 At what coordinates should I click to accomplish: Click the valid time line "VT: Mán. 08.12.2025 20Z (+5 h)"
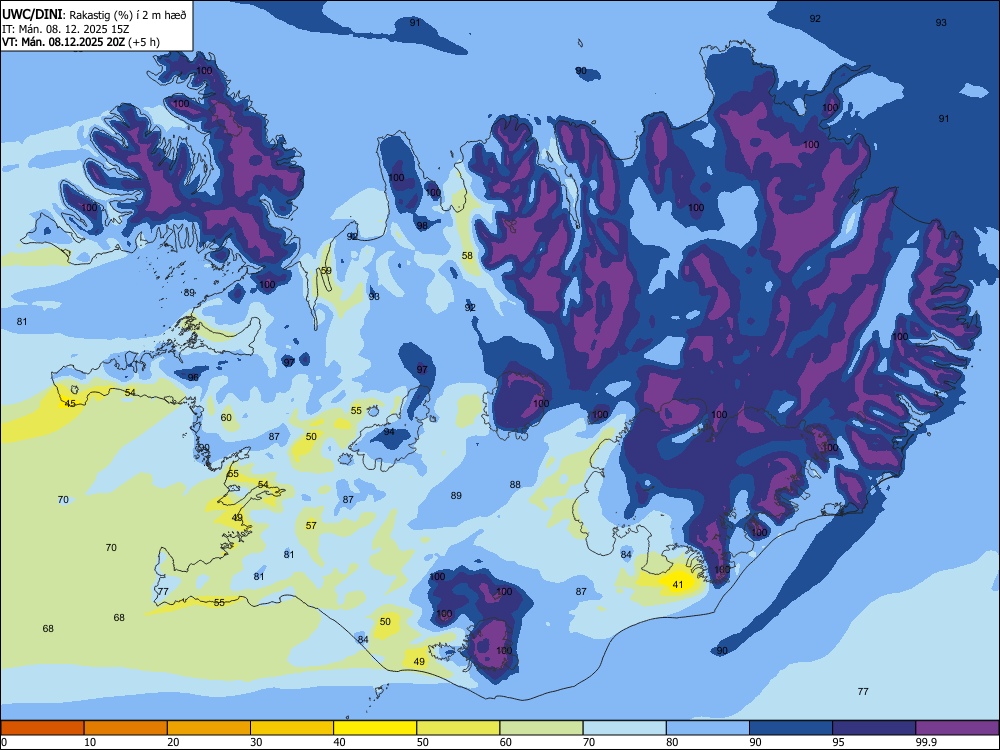click(81, 42)
